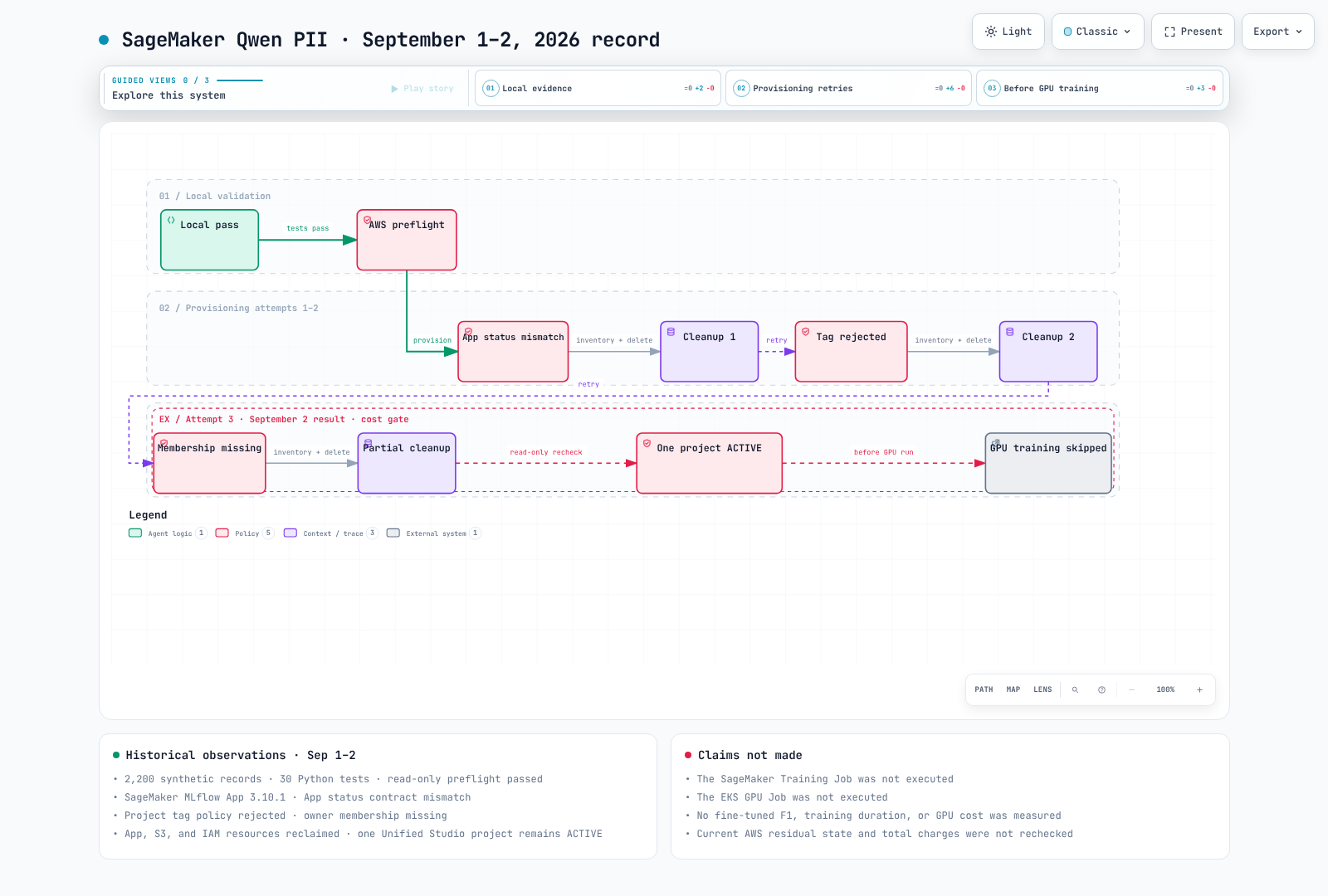Click the 100% zoom level readout

[x=1165, y=689]
